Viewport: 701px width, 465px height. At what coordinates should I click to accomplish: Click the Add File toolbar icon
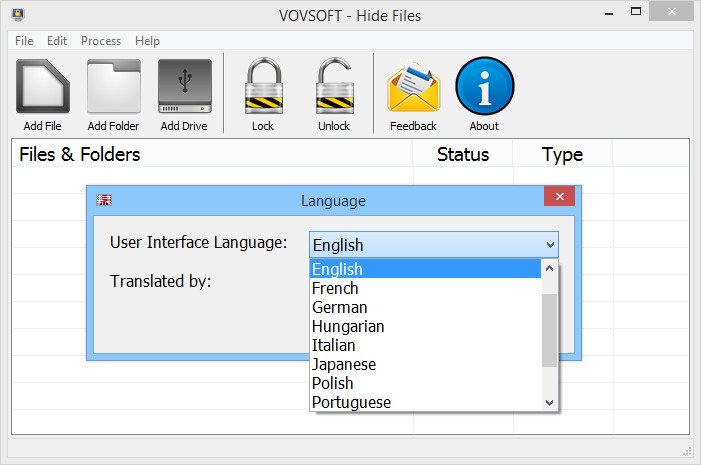(x=42, y=87)
